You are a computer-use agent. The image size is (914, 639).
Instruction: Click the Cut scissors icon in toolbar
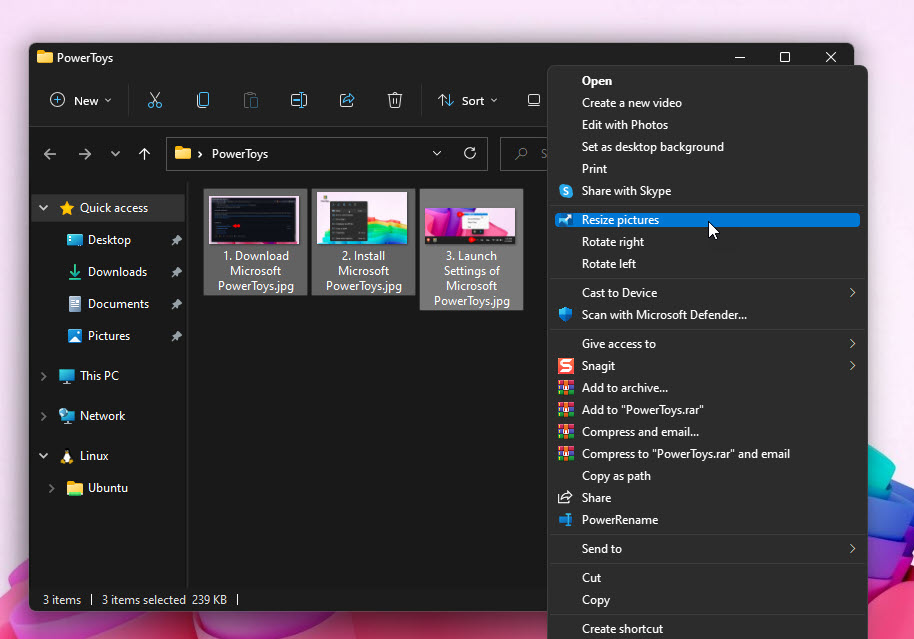pyautogui.click(x=154, y=100)
